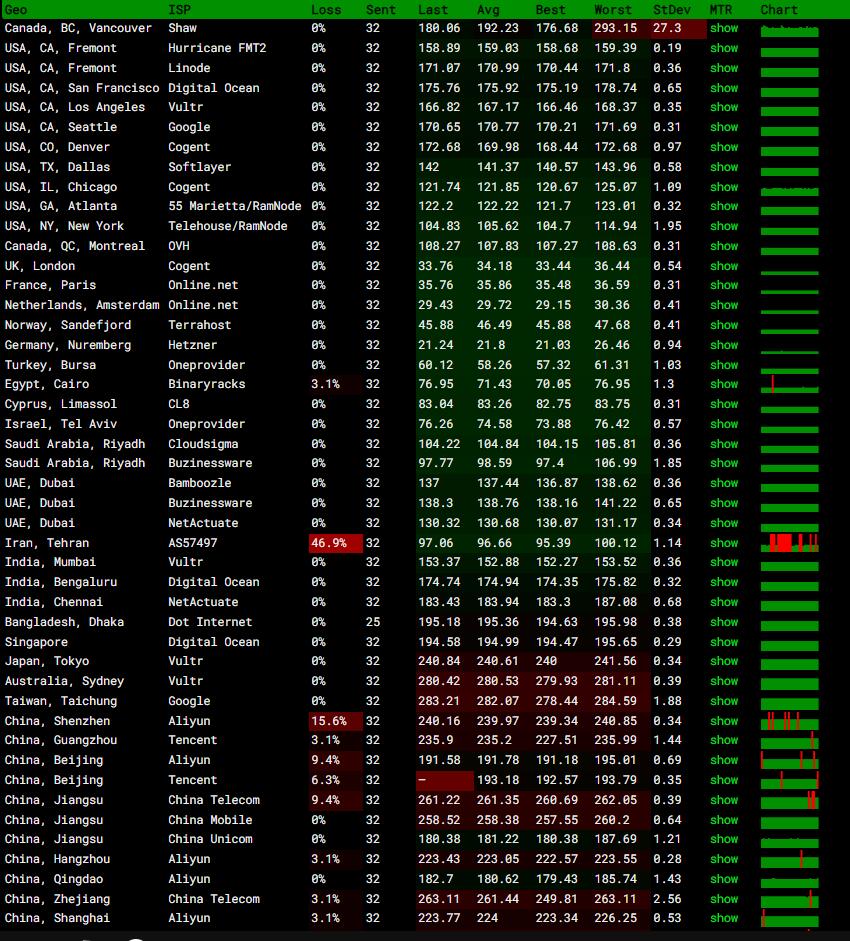
Task: Click the 293.15 worst value for Vancouver
Action: [x=621, y=28]
